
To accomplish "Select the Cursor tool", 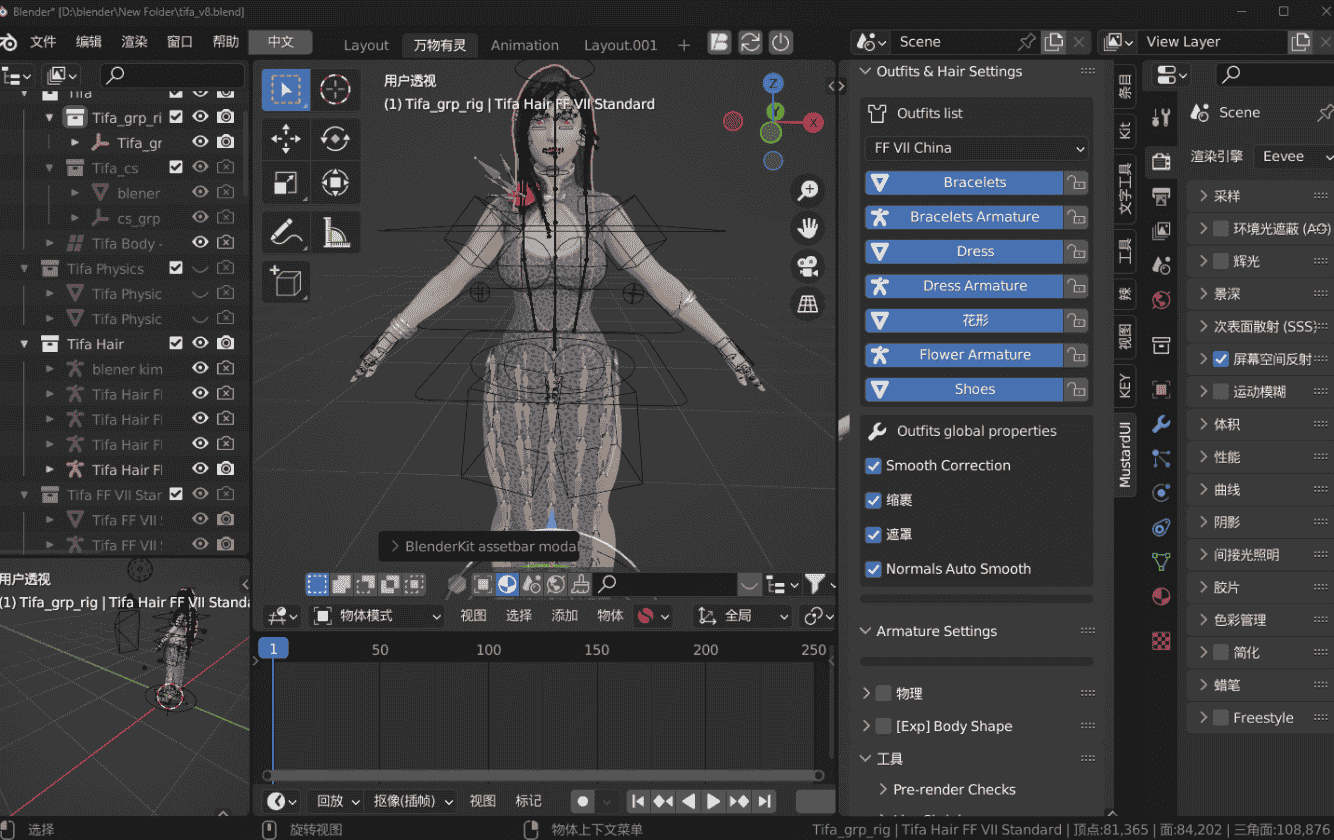I will (334, 90).
